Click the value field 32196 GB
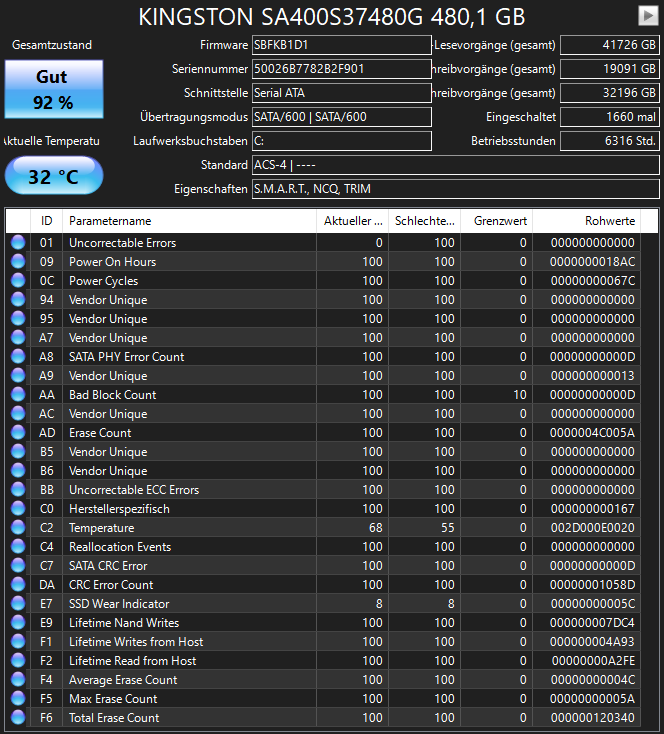Viewport: 664px width, 734px height. (610, 93)
